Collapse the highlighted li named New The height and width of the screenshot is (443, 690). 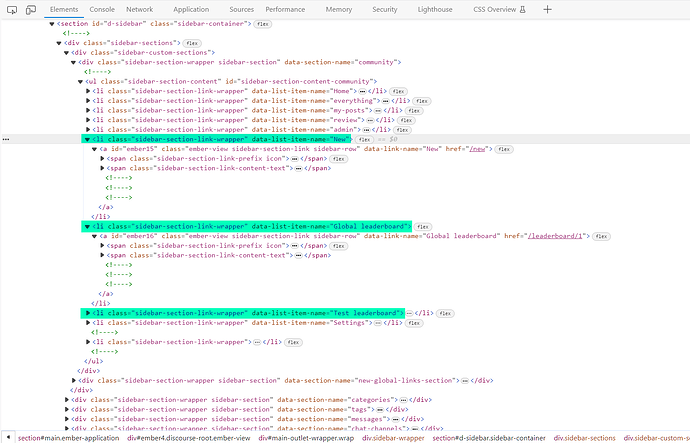point(88,139)
